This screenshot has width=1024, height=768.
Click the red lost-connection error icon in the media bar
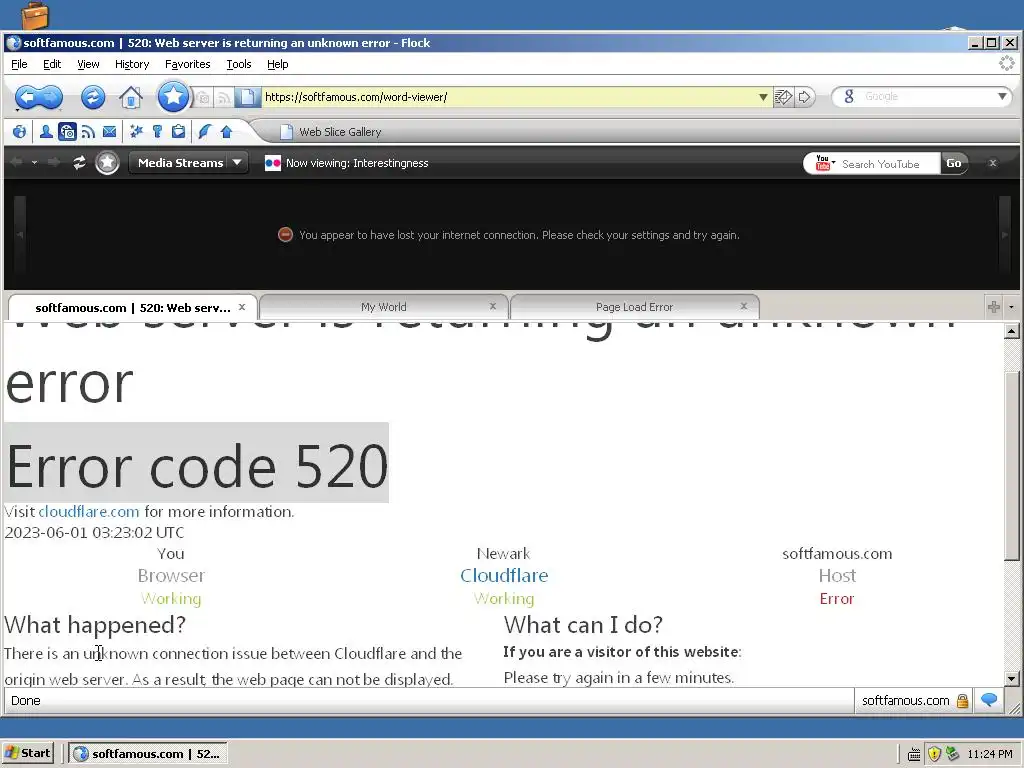pyautogui.click(x=285, y=234)
